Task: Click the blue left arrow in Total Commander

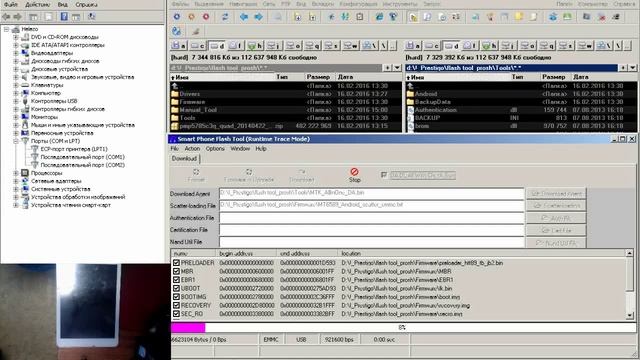Action: pos(244,17)
